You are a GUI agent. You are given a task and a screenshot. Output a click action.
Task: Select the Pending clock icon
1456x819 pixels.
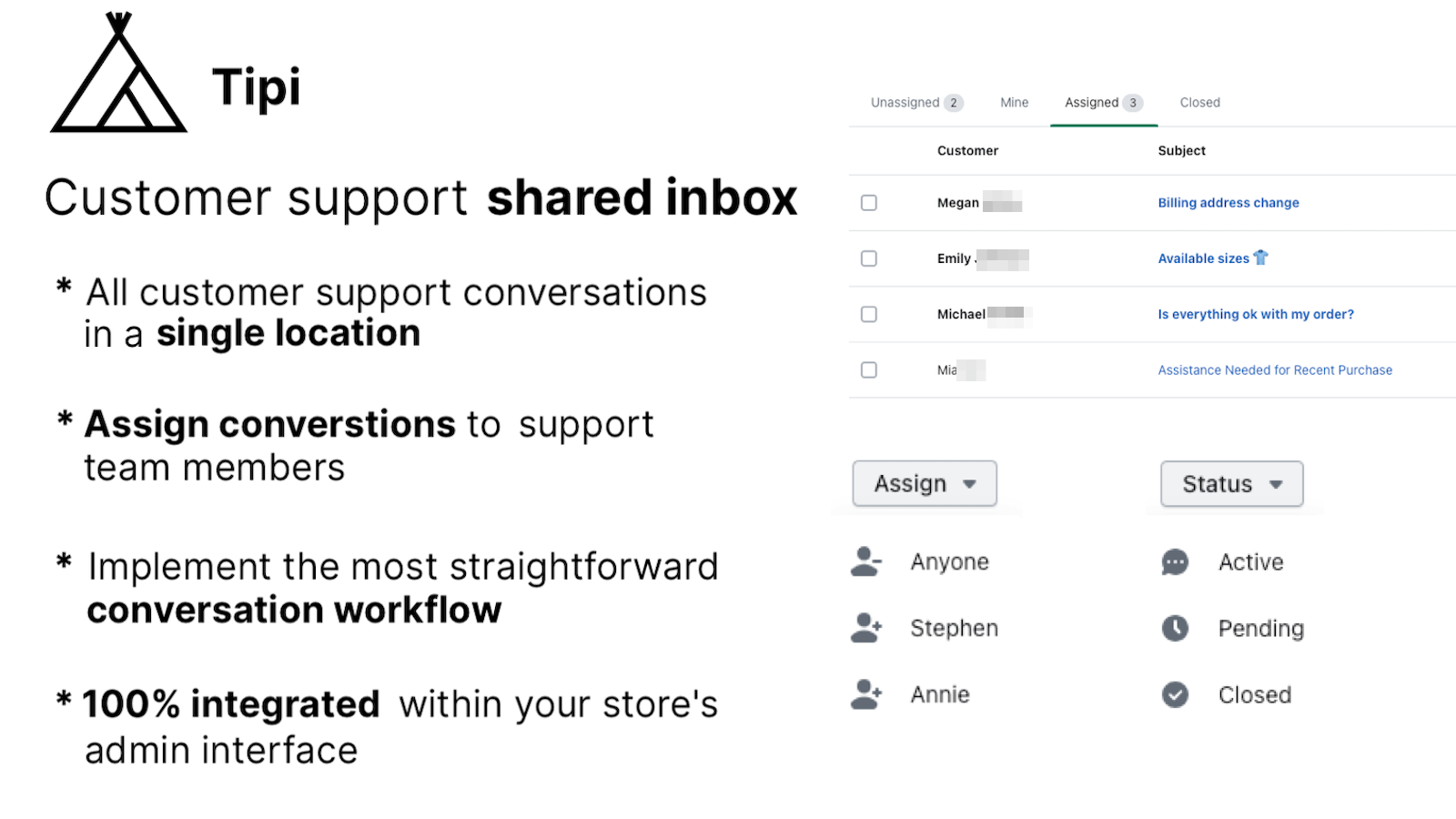pyautogui.click(x=1175, y=628)
